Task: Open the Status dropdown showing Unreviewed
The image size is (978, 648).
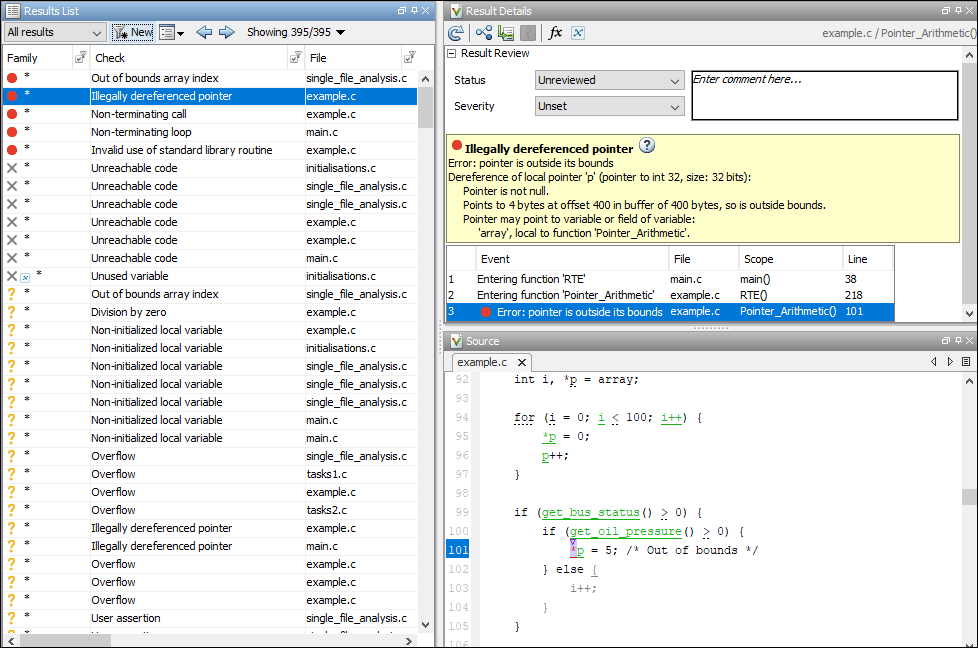Action: [x=609, y=80]
